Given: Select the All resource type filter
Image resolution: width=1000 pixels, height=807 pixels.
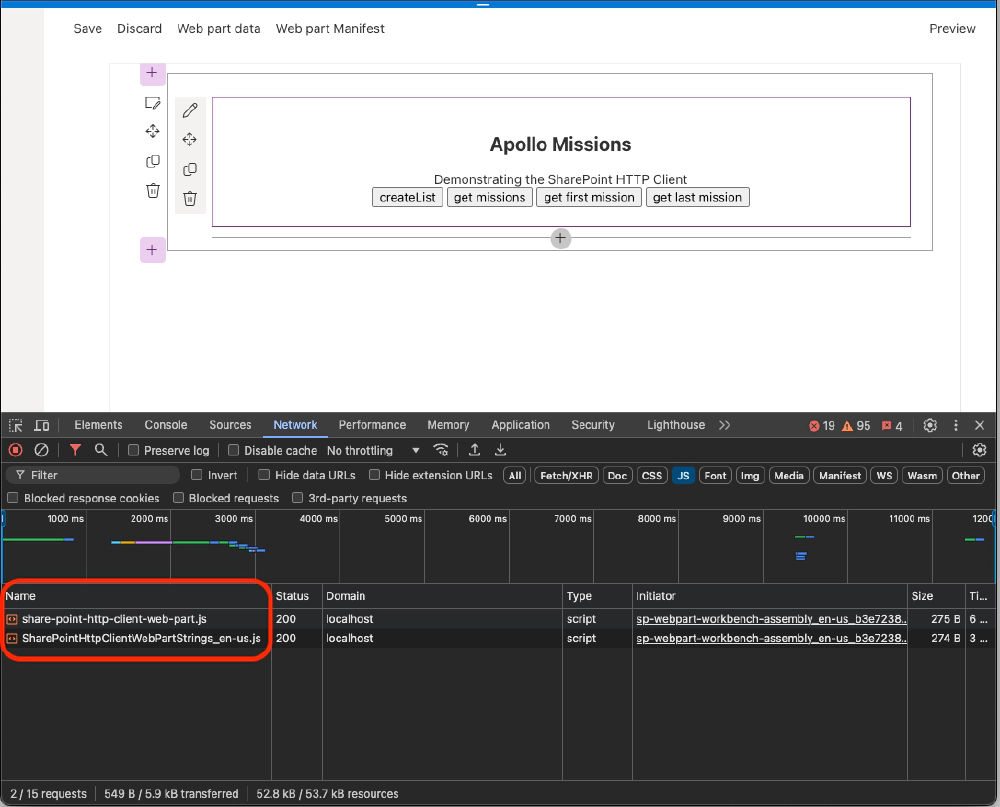Looking at the screenshot, I should pyautogui.click(x=515, y=476).
